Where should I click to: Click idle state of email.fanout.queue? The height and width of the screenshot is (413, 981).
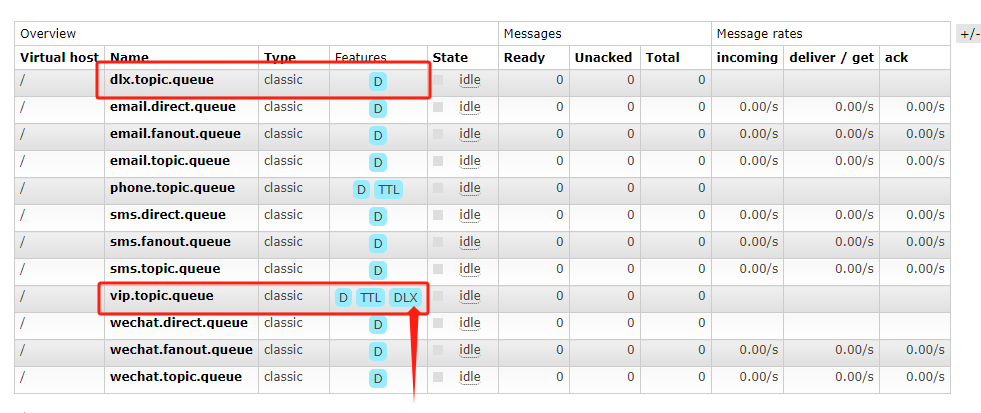[x=469, y=134]
